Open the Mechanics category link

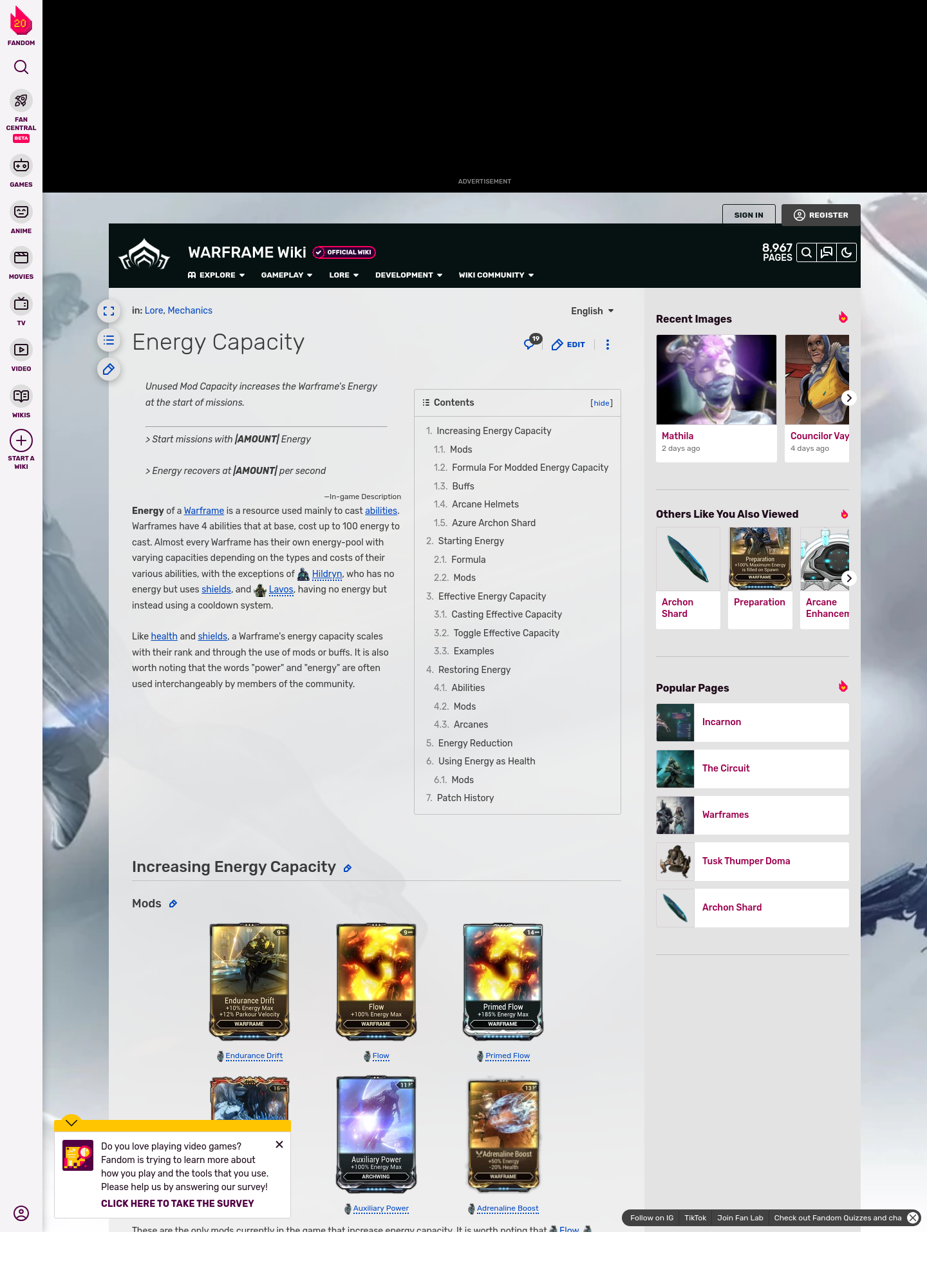point(190,310)
